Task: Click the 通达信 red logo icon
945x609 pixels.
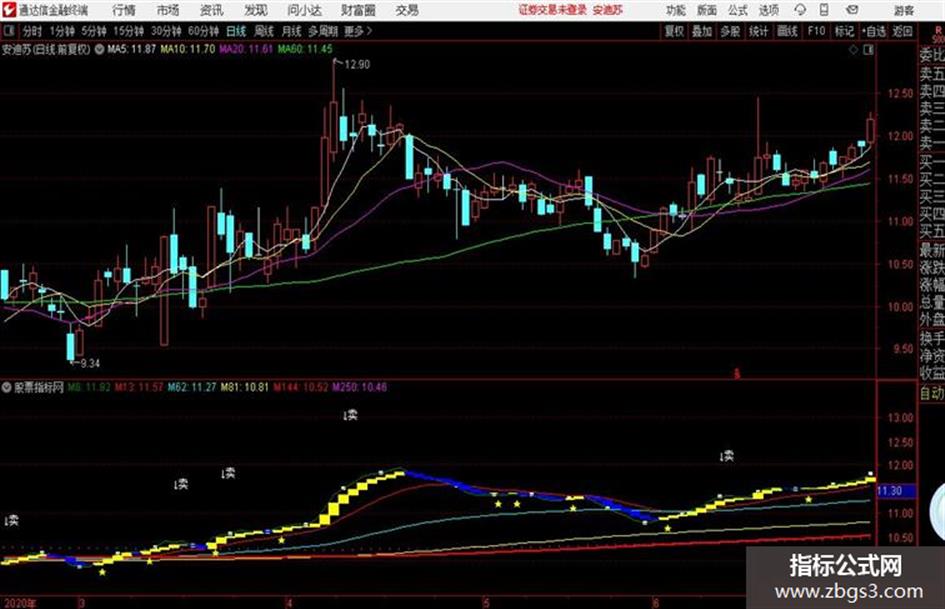Action: coord(8,10)
